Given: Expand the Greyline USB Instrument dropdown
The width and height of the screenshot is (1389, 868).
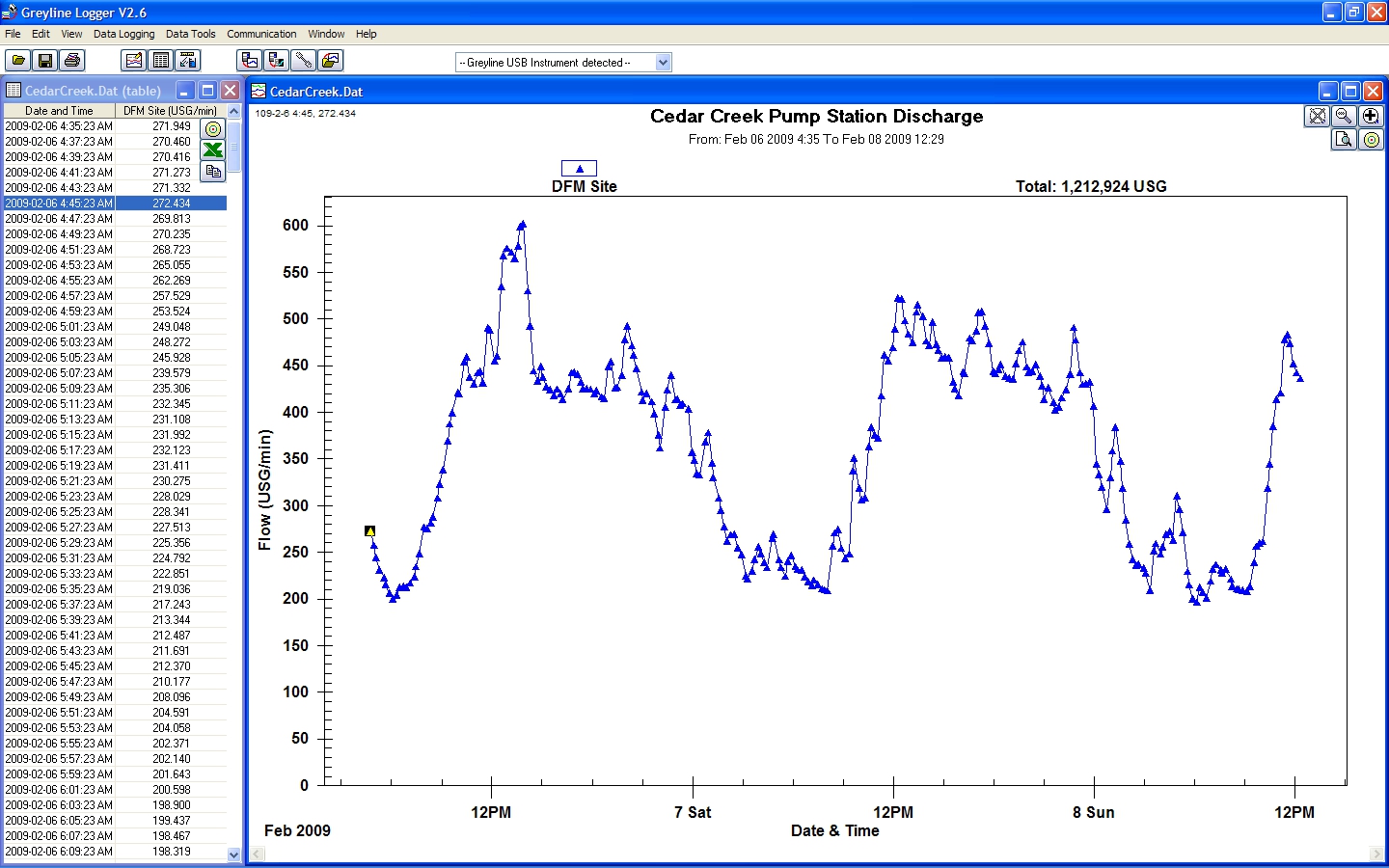Looking at the screenshot, I should click(663, 63).
